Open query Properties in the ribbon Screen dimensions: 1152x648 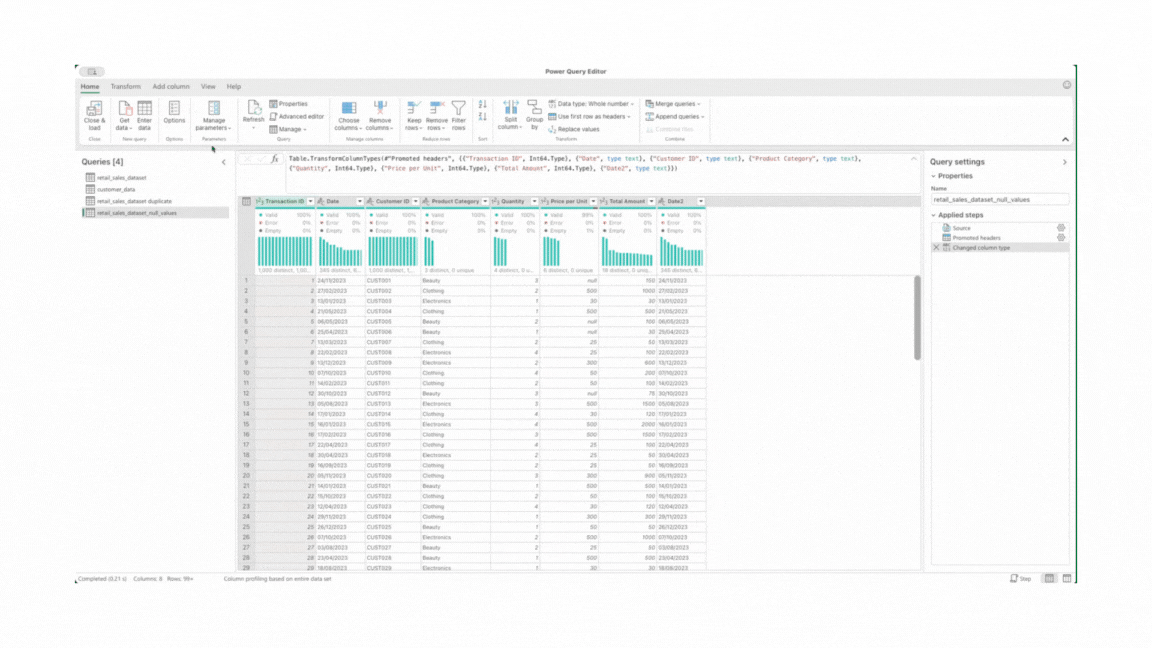[x=289, y=104]
